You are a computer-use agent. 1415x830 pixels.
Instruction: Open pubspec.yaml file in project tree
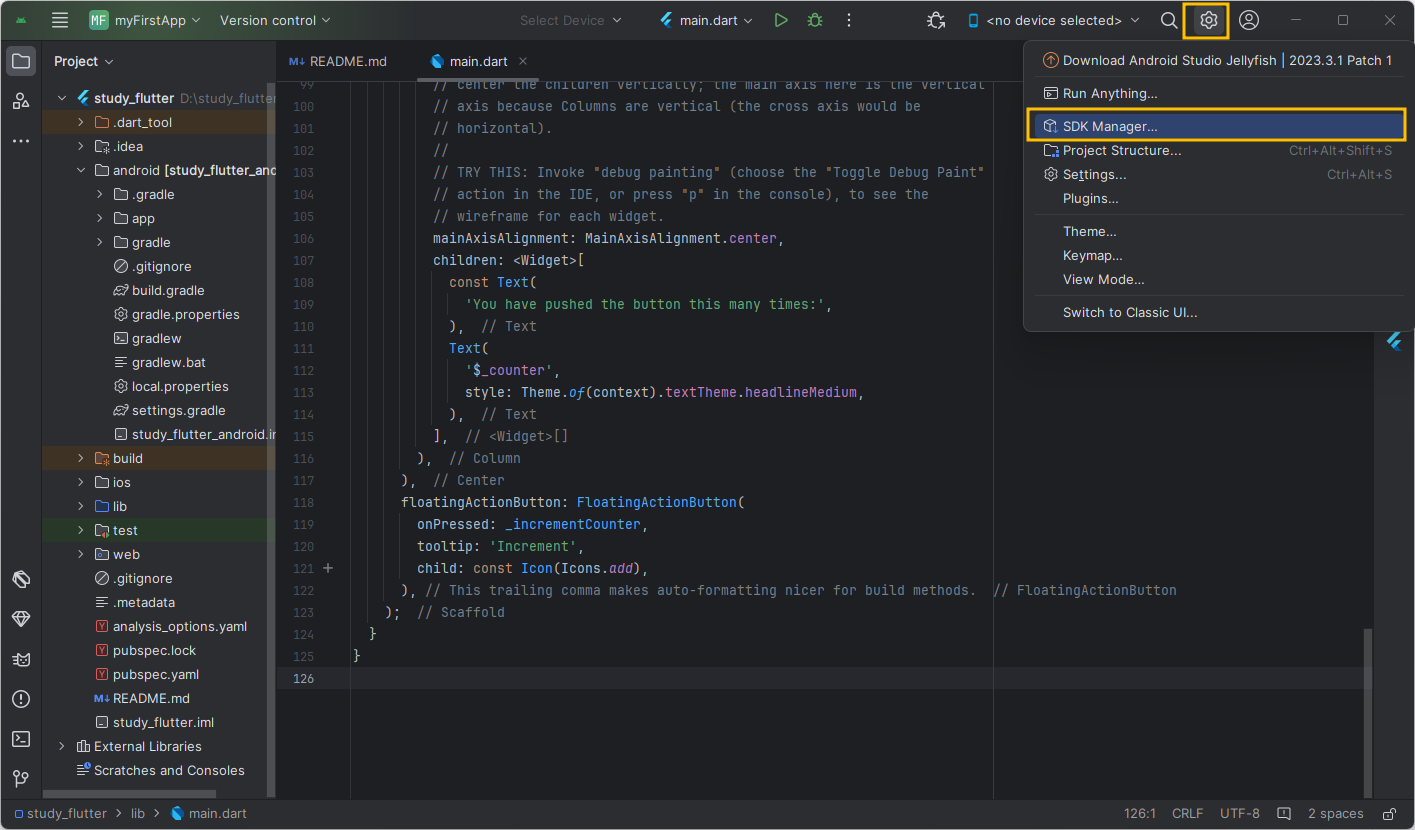click(x=156, y=674)
